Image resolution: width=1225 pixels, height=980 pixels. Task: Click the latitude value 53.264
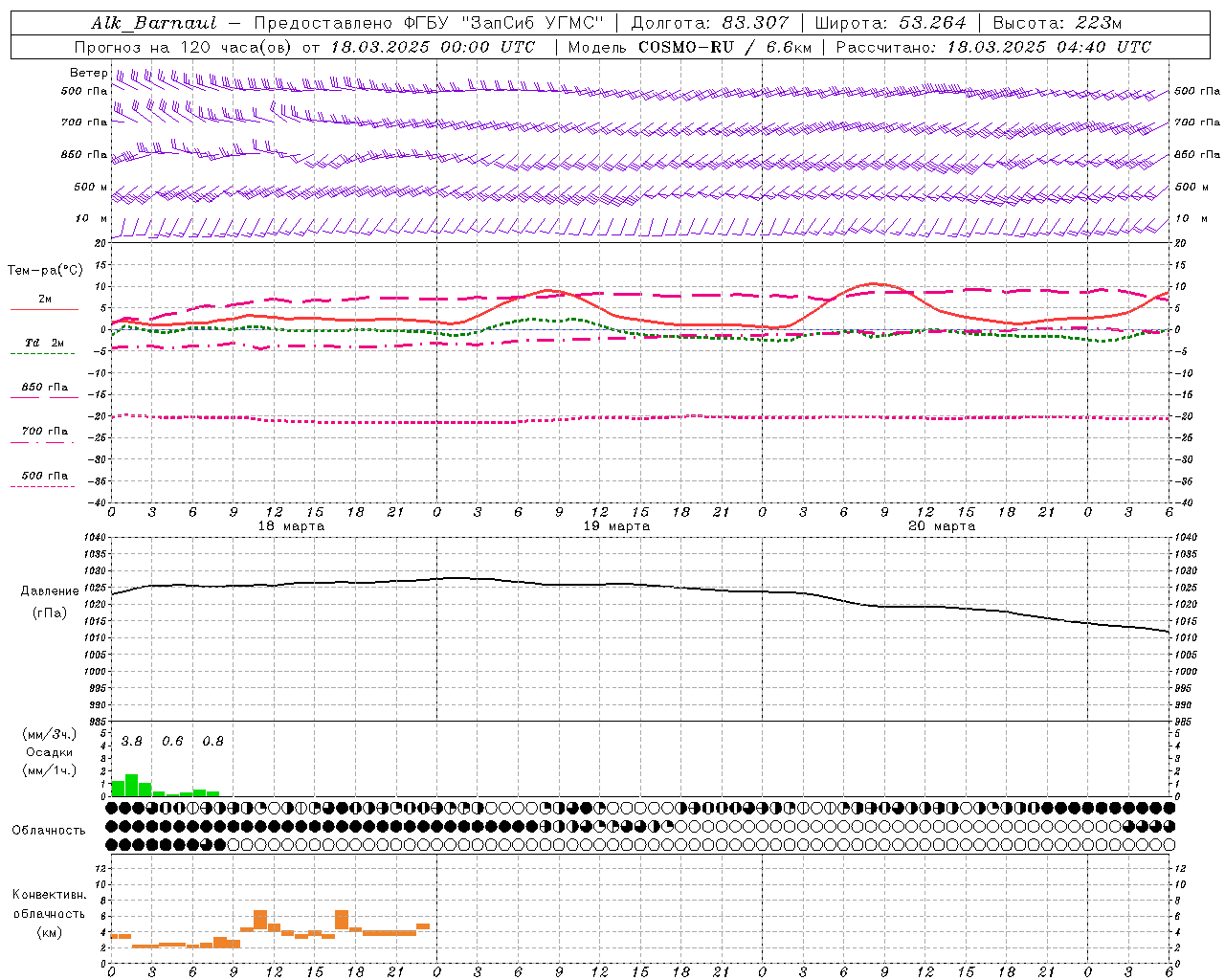[x=933, y=23]
